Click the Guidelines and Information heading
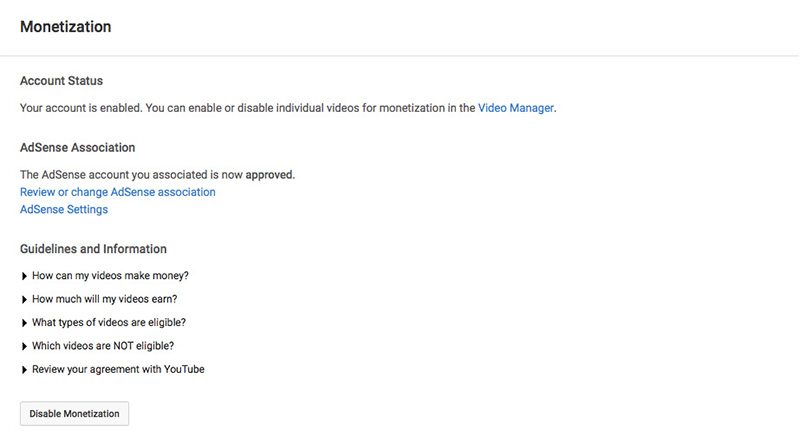This screenshot has height=437, width=800. click(93, 248)
